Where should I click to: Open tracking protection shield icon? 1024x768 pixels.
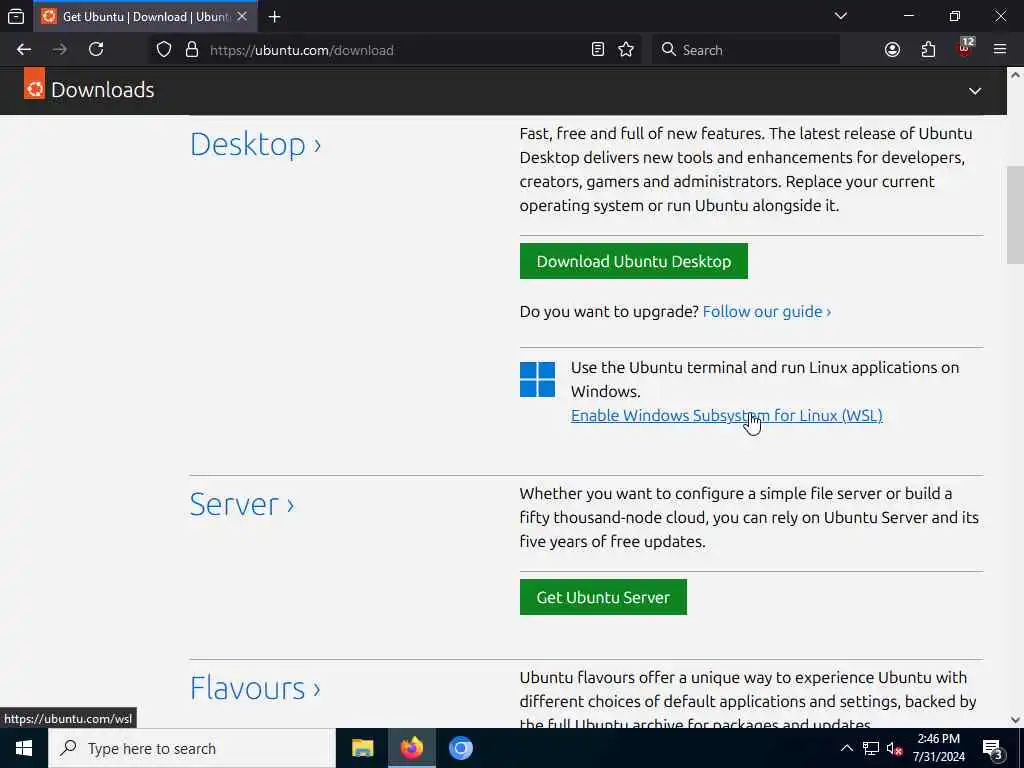tap(164, 50)
